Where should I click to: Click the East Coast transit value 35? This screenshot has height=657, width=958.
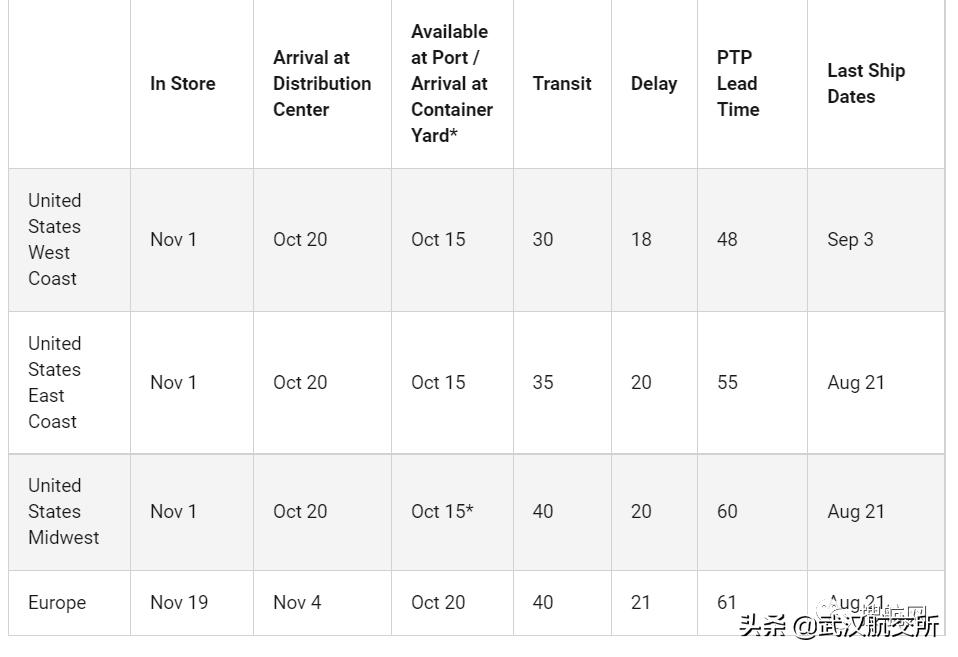tap(543, 382)
